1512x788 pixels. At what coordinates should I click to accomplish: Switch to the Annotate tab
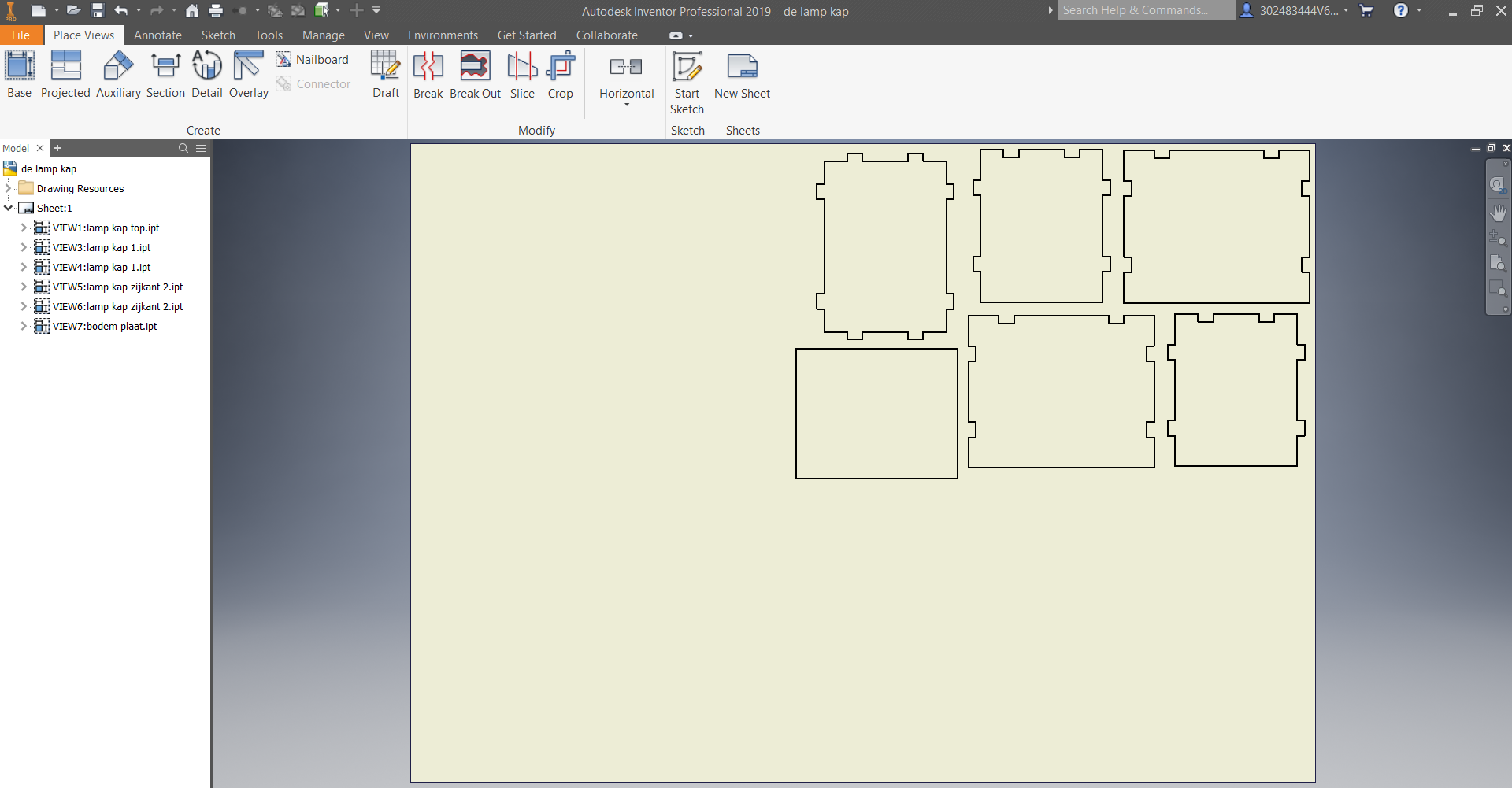point(157,35)
